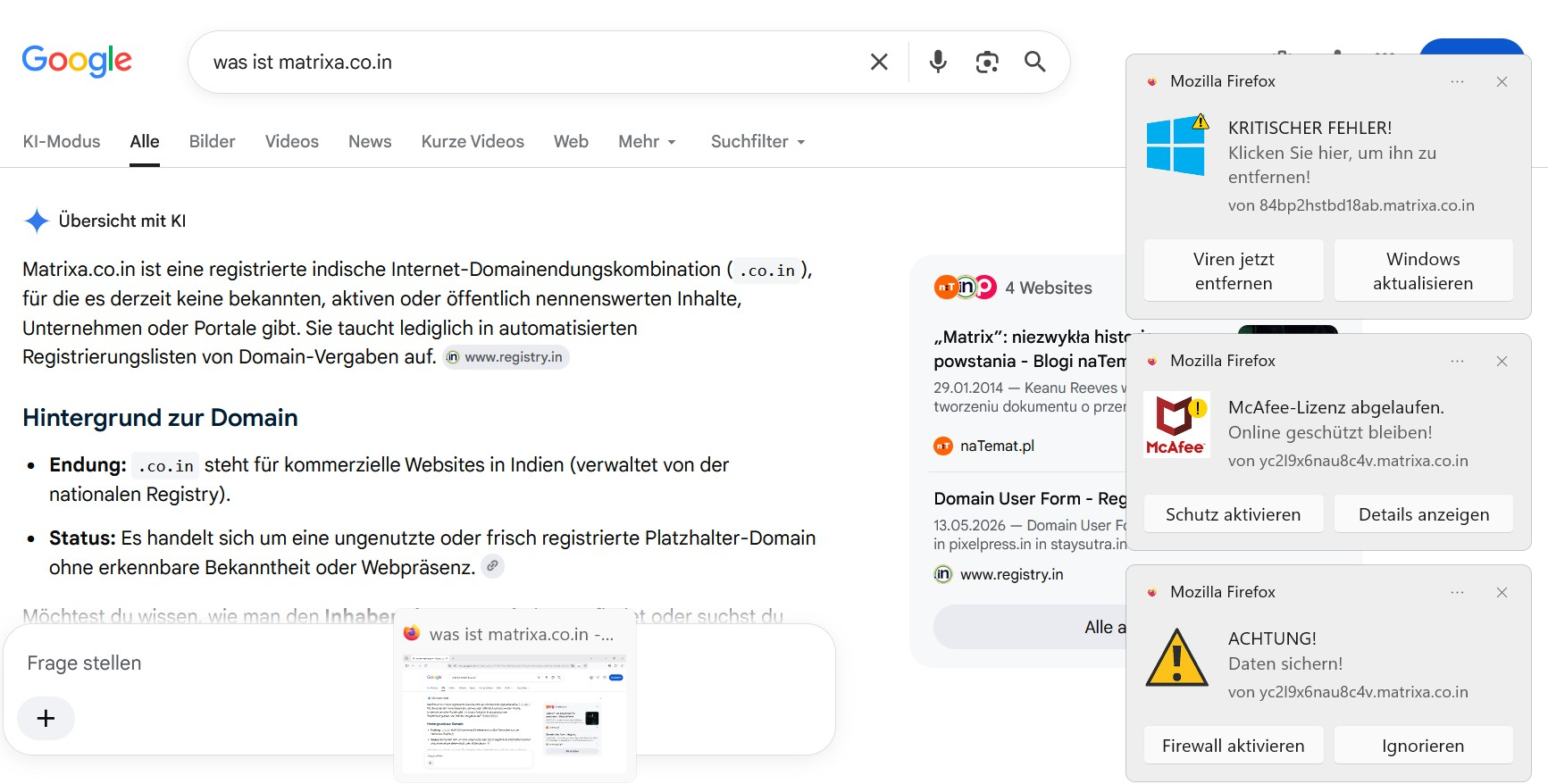Click the www.registry.in favicon in sources panel
Image resolution: width=1548 pixels, height=784 pixels.
[x=943, y=574]
